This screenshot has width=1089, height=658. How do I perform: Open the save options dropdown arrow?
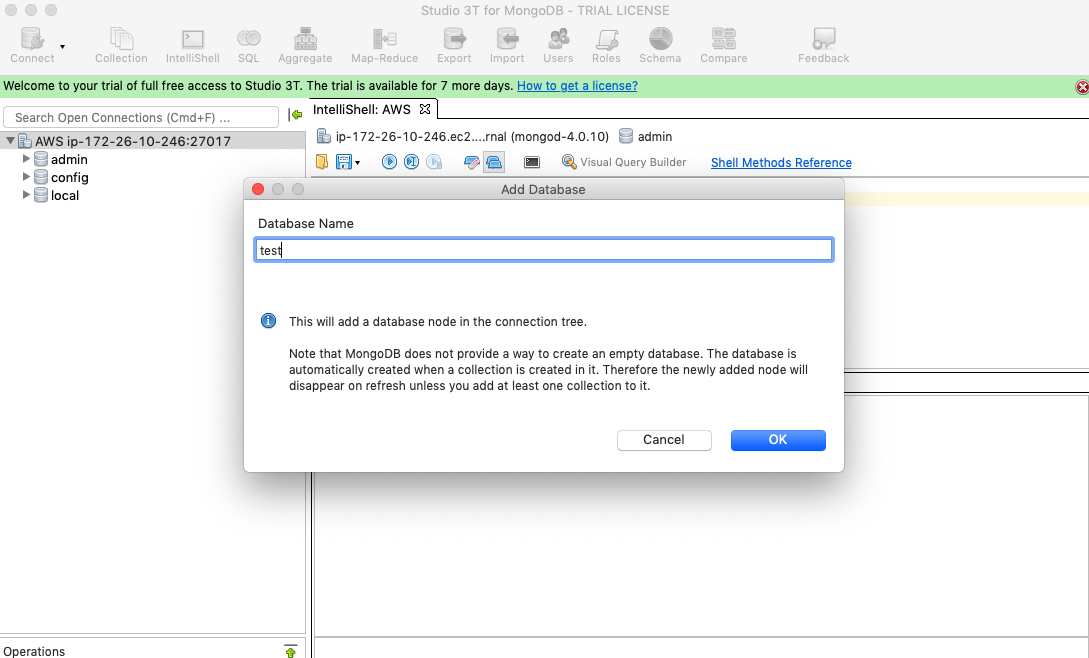coord(358,163)
